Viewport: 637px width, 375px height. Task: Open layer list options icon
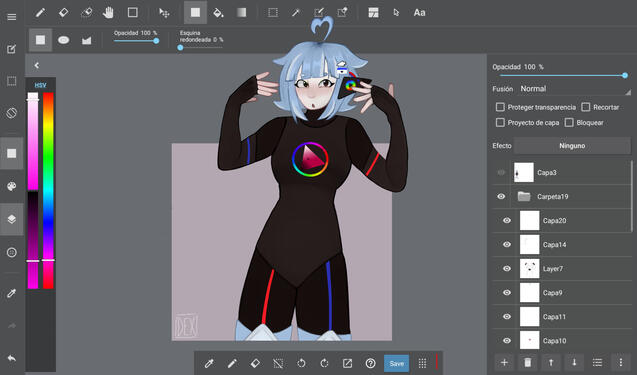pyautogui.click(x=597, y=362)
